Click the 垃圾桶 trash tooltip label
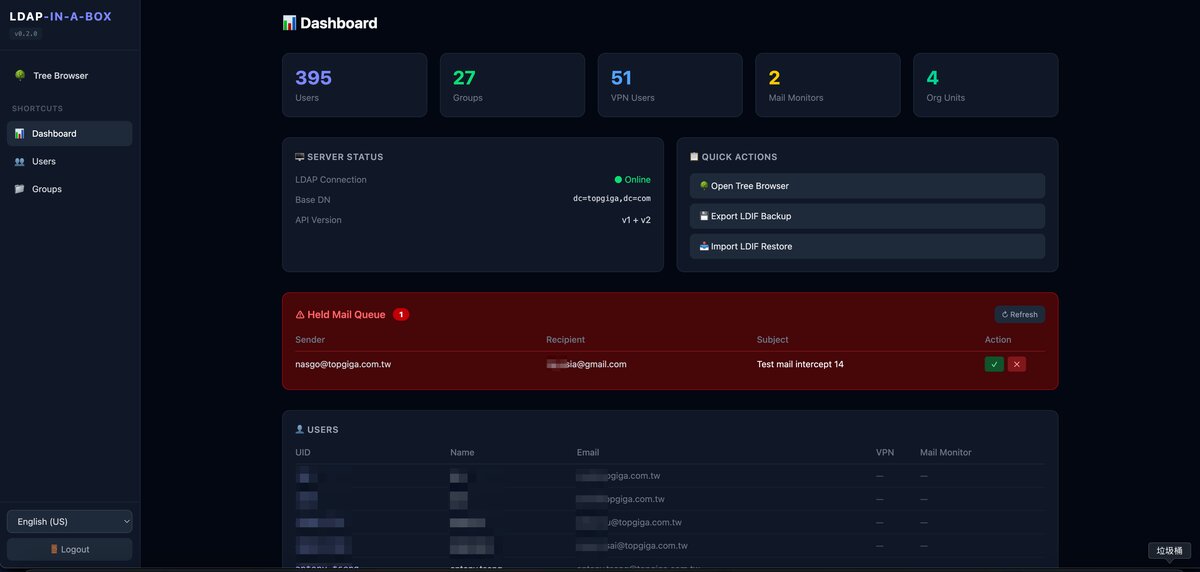Viewport: 1200px width, 572px height. click(1170, 551)
